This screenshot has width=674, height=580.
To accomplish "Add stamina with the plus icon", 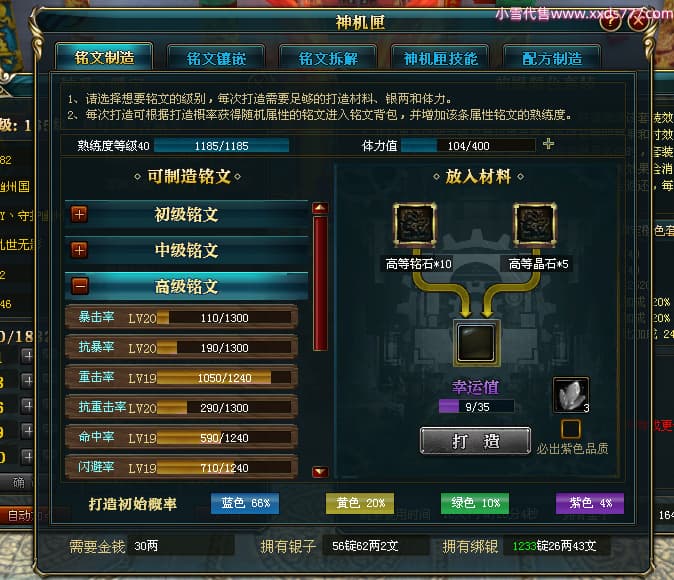I will click(x=548, y=144).
